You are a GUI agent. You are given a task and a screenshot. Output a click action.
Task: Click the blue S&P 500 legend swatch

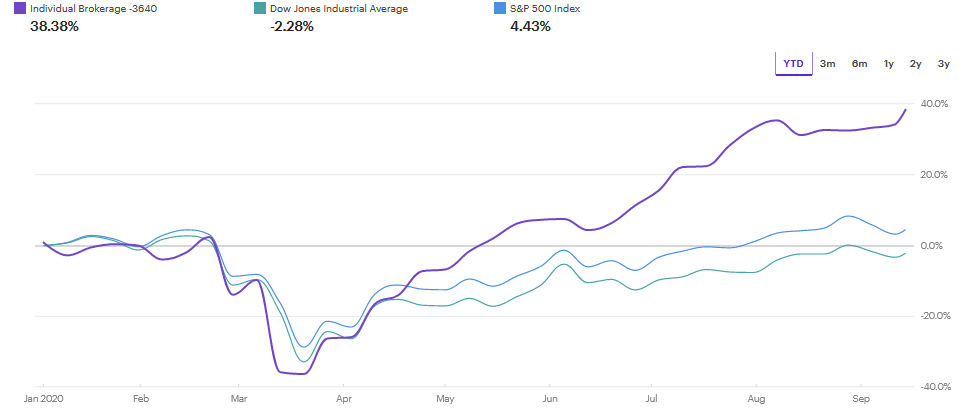coord(500,8)
